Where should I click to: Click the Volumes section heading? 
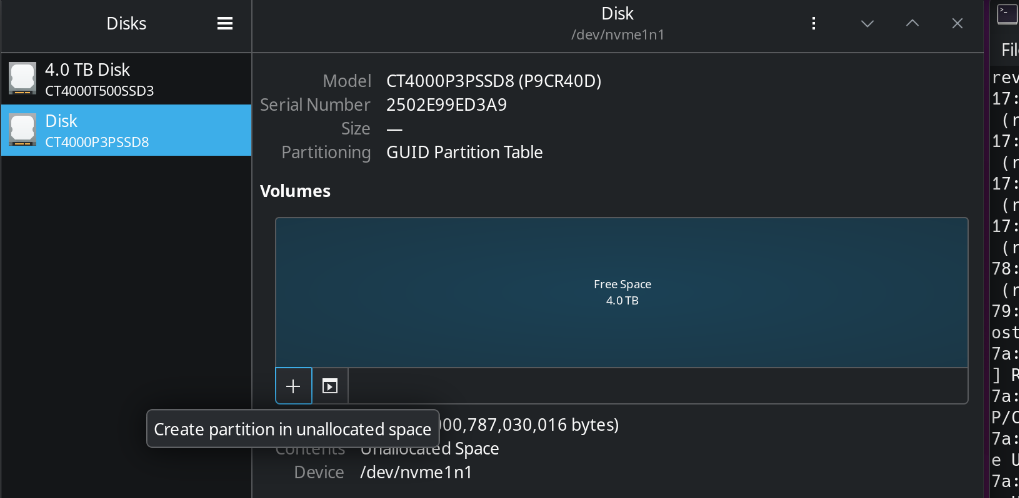[x=295, y=191]
